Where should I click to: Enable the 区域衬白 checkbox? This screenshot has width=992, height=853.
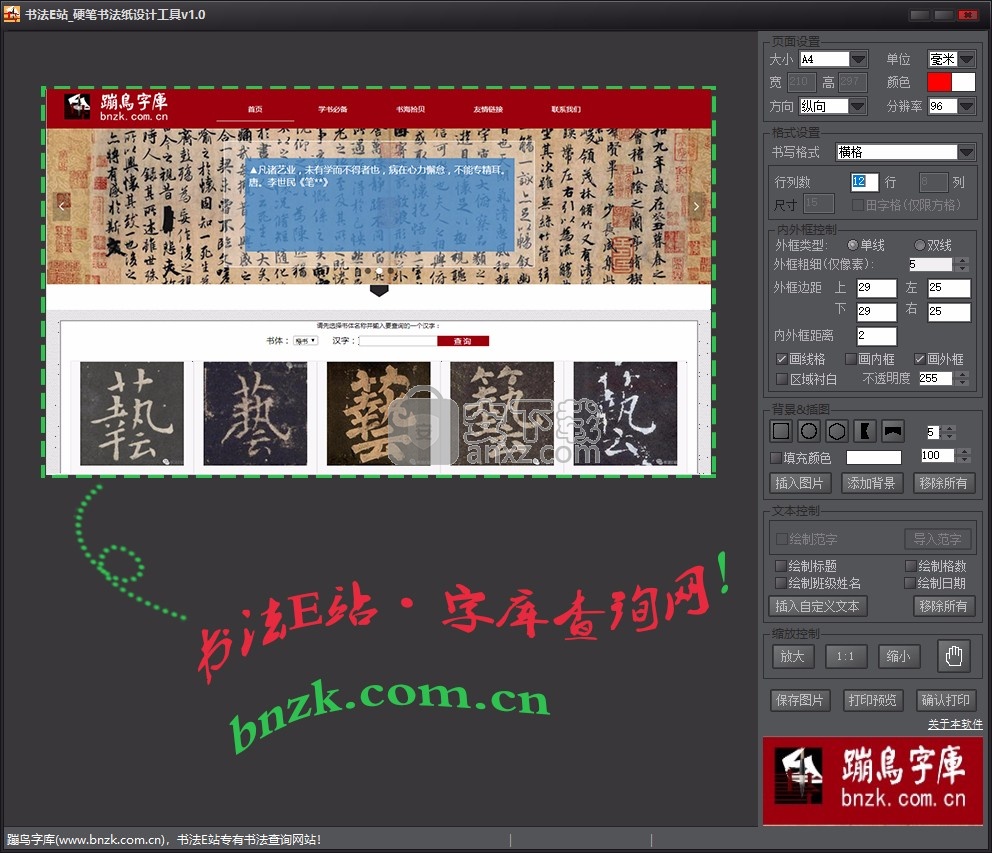click(x=782, y=378)
